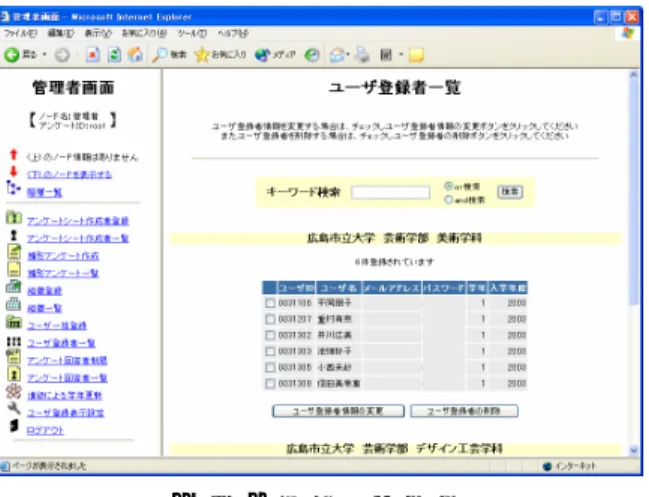Open the ヘルプ(H) menu

233,33
